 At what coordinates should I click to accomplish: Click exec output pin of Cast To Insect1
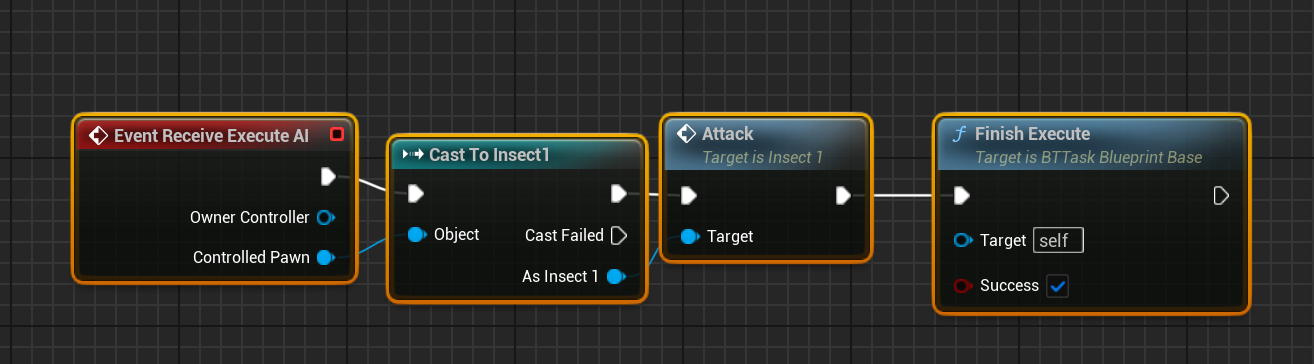tap(618, 194)
